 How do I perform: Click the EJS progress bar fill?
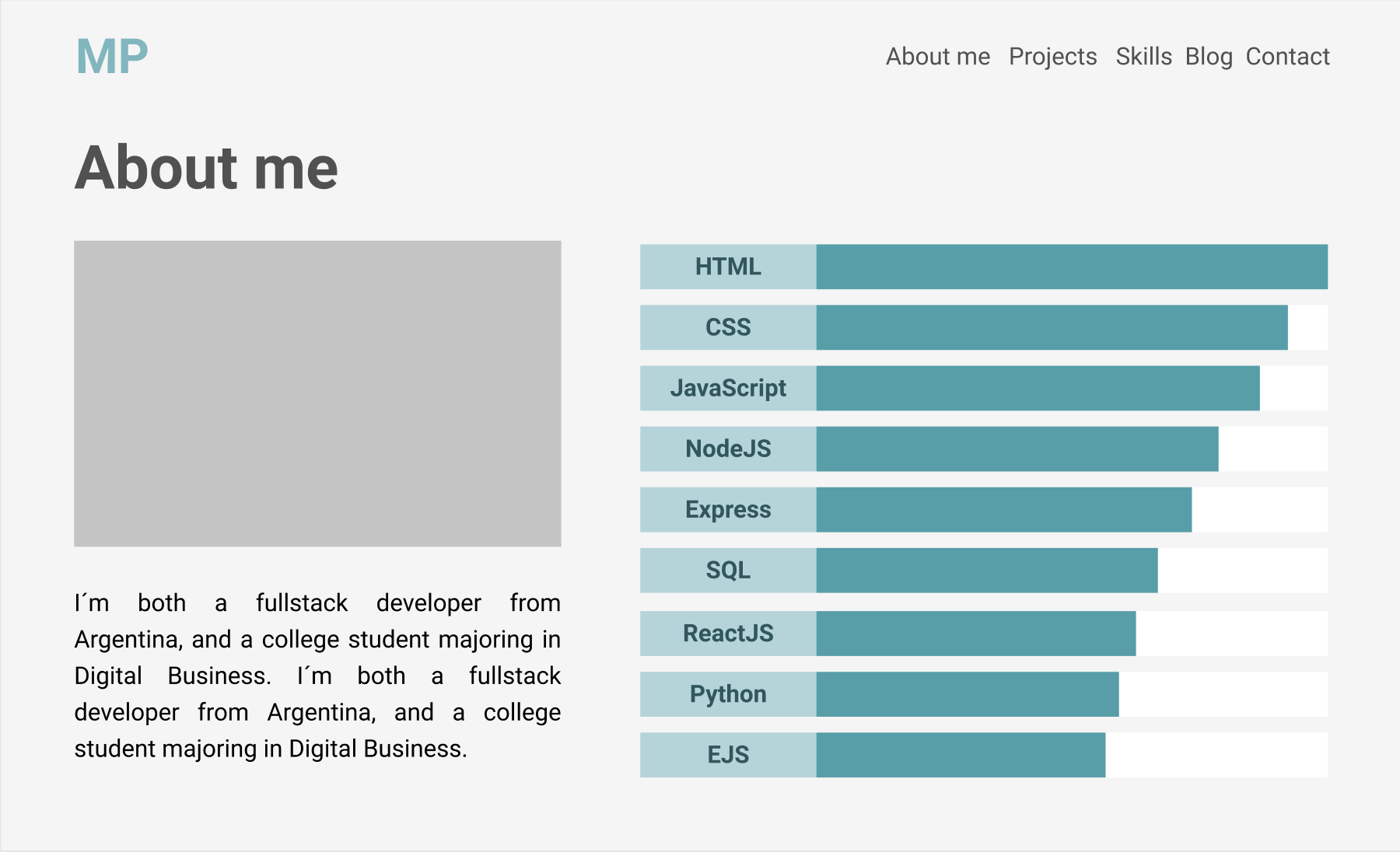[x=961, y=754]
